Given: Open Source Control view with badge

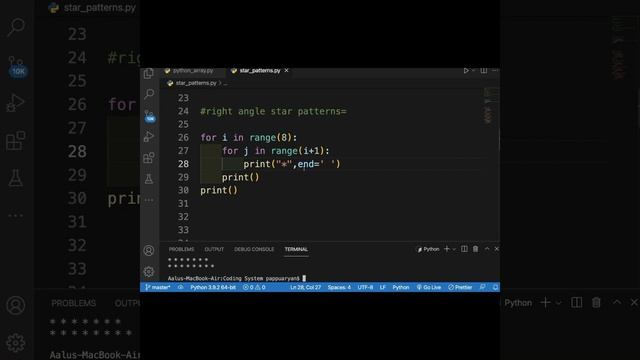Looking at the screenshot, I should click(x=149, y=116).
